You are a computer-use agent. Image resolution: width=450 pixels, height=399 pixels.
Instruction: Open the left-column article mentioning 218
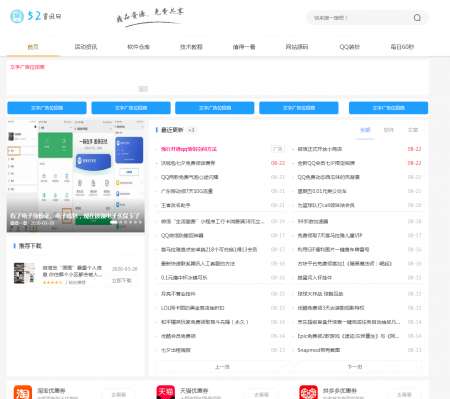click(209, 249)
